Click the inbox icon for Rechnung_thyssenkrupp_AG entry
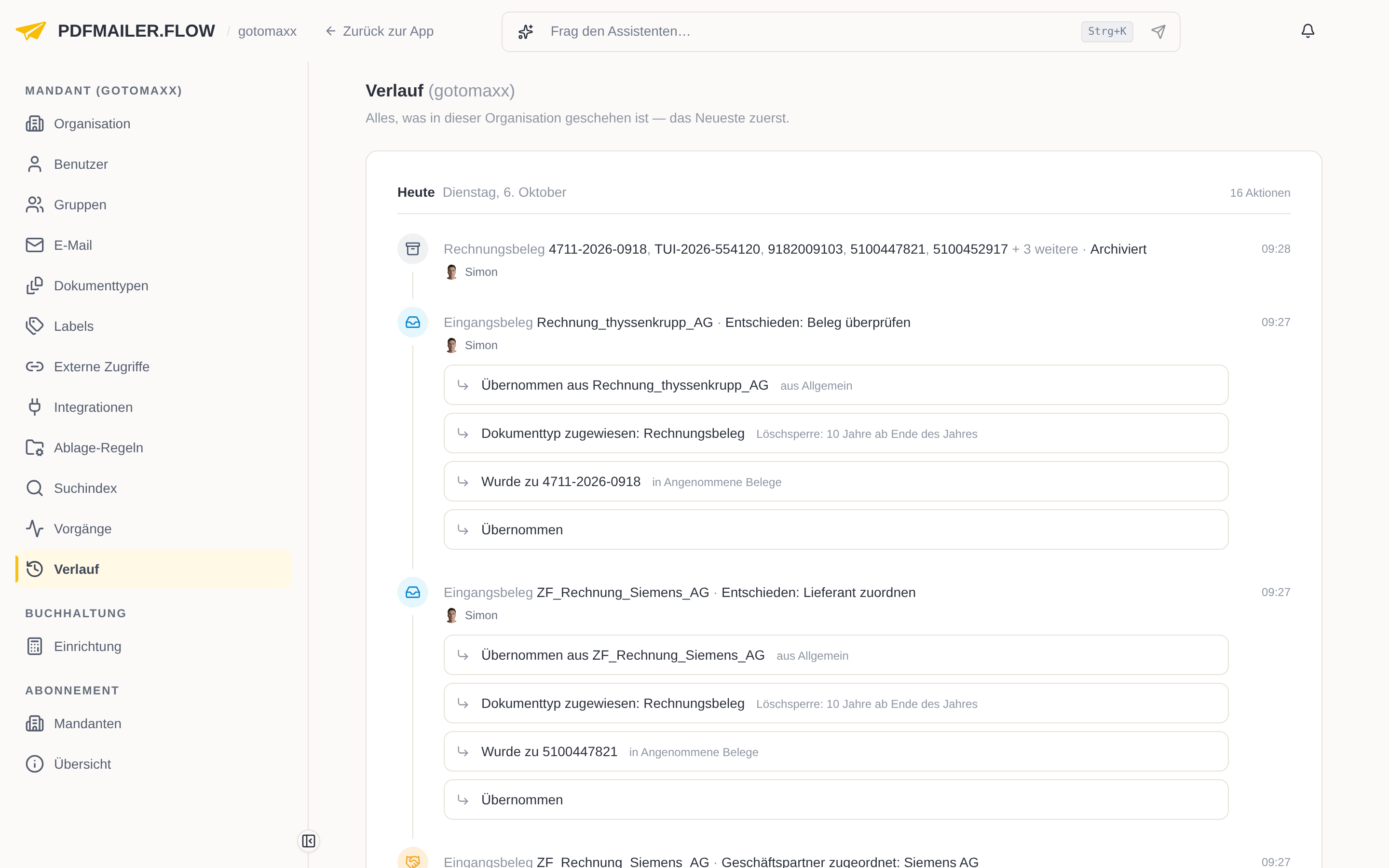The width and height of the screenshot is (1389, 868). click(413, 322)
